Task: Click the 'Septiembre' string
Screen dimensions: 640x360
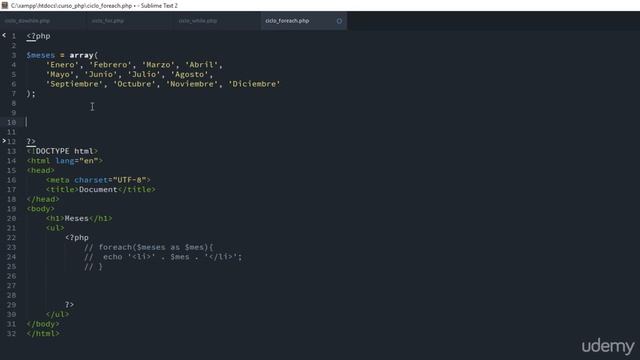Action: click(74, 84)
